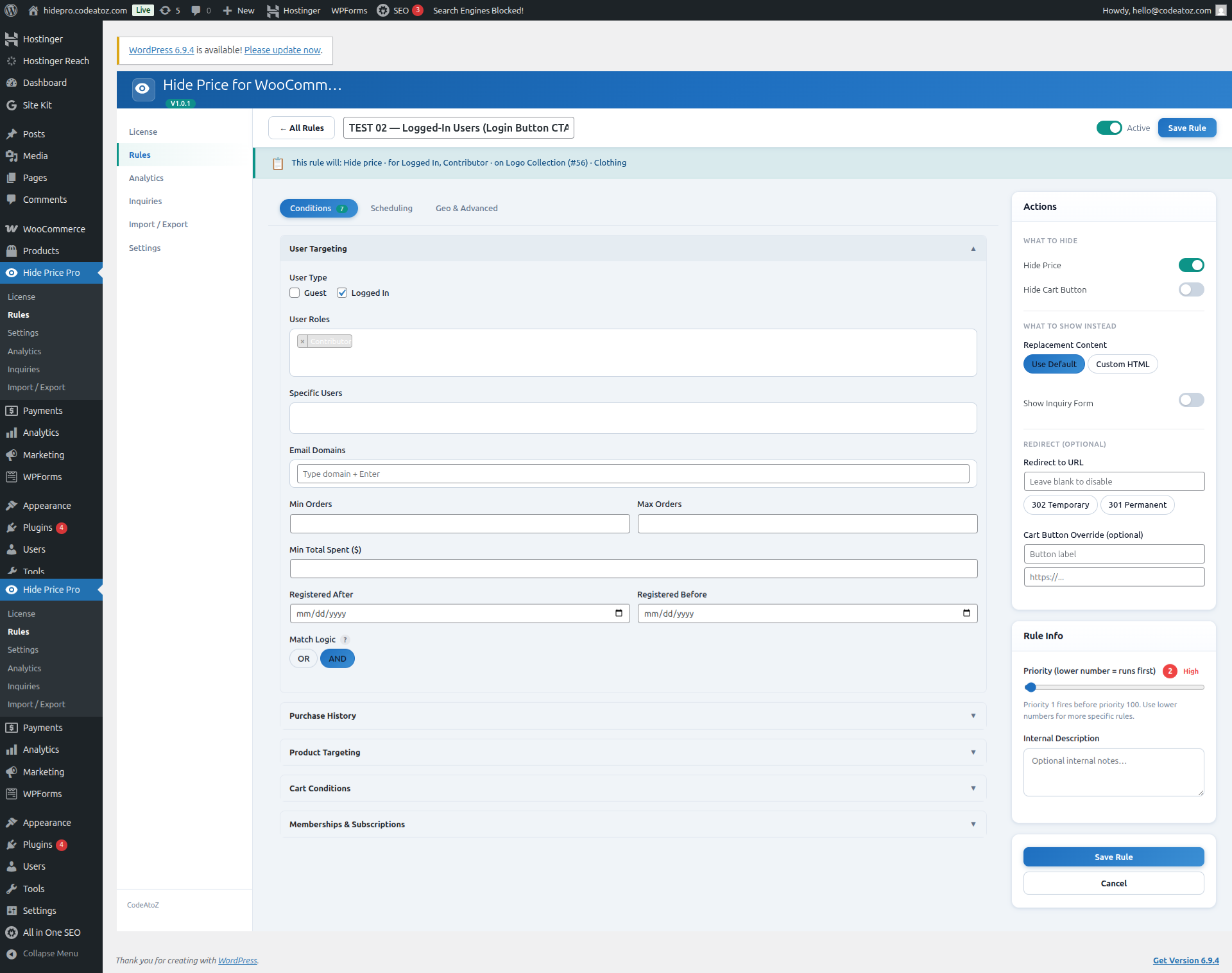Click the Posts pin icon in sidebar

click(x=12, y=134)
